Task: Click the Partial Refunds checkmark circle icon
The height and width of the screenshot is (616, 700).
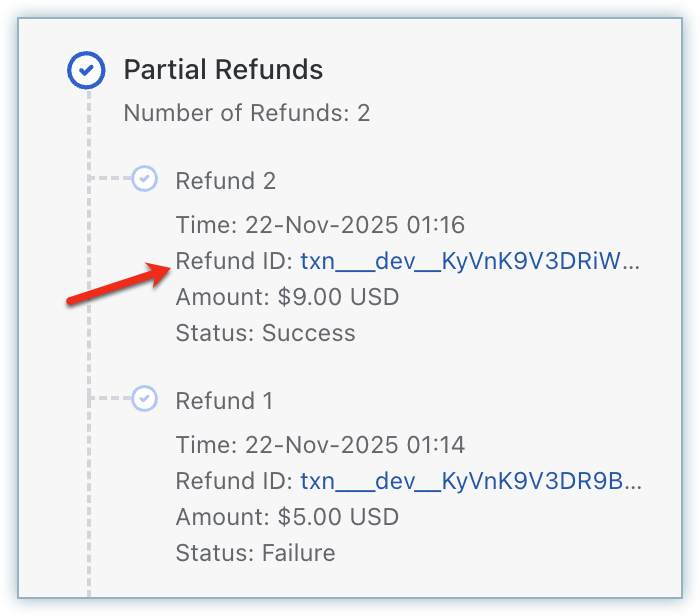Action: (87, 70)
